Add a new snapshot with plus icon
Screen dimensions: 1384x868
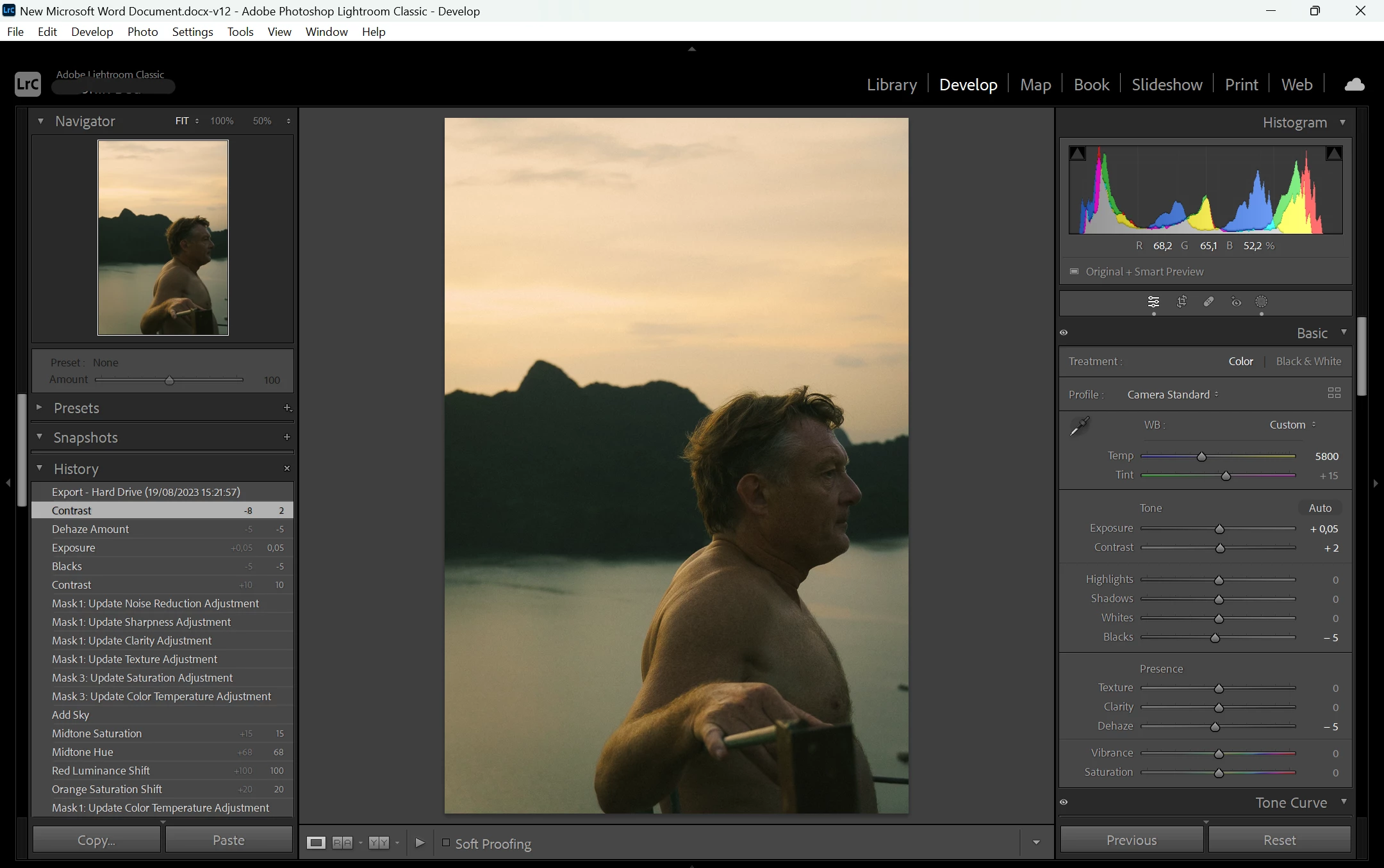coord(286,437)
